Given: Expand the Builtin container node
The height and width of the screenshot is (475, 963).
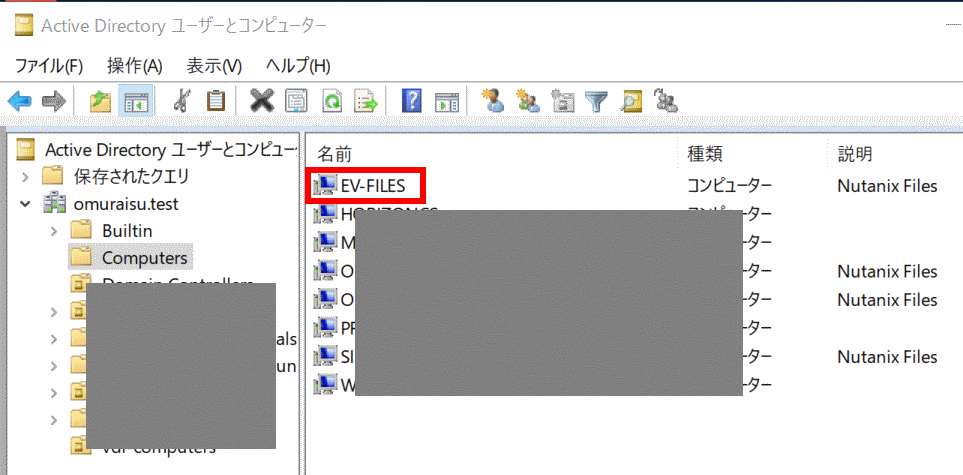Looking at the screenshot, I should [x=53, y=231].
